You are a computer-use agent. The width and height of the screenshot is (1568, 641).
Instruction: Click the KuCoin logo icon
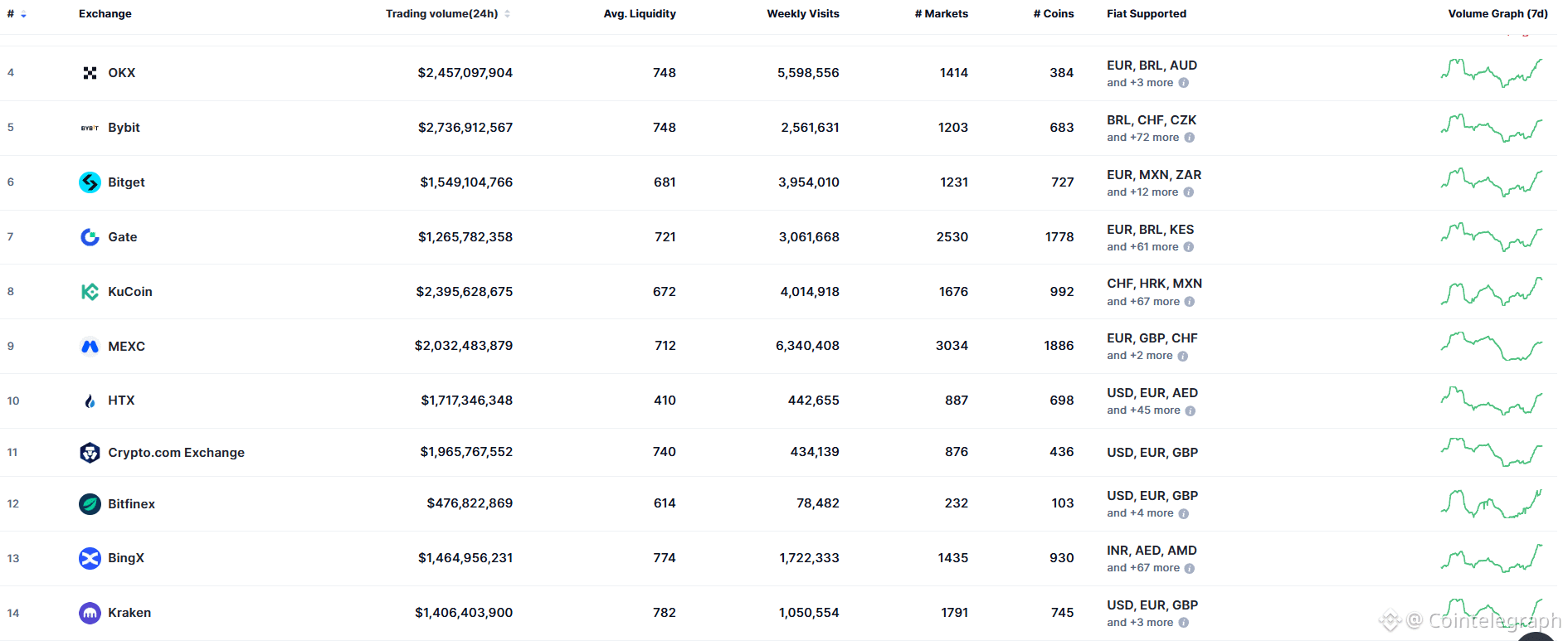tap(90, 292)
